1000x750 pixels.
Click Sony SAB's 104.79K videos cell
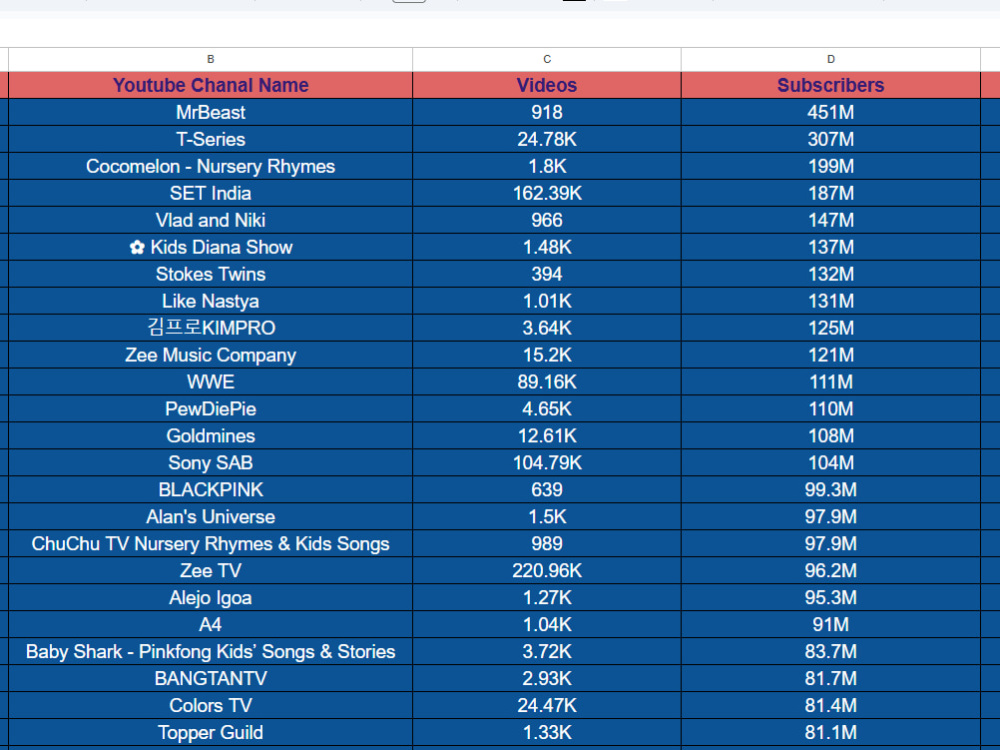coord(547,462)
